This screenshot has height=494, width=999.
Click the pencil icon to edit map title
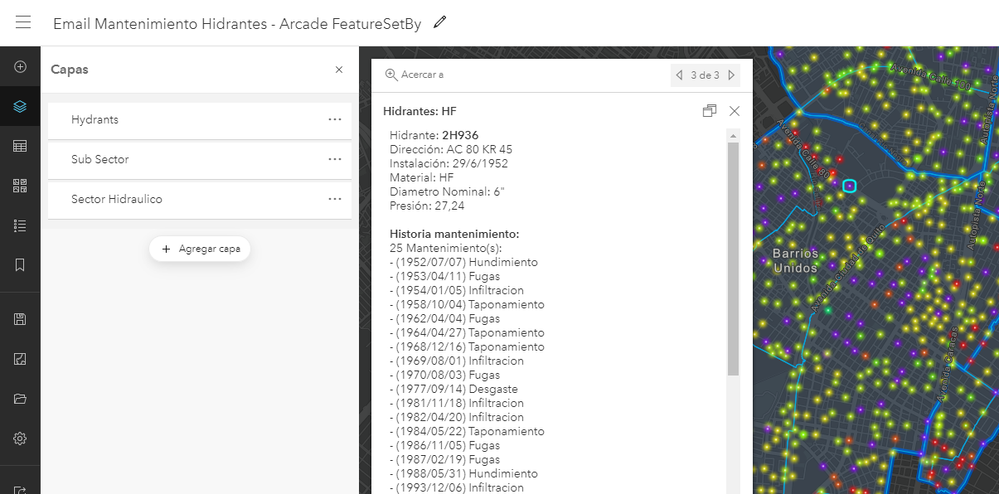440,23
